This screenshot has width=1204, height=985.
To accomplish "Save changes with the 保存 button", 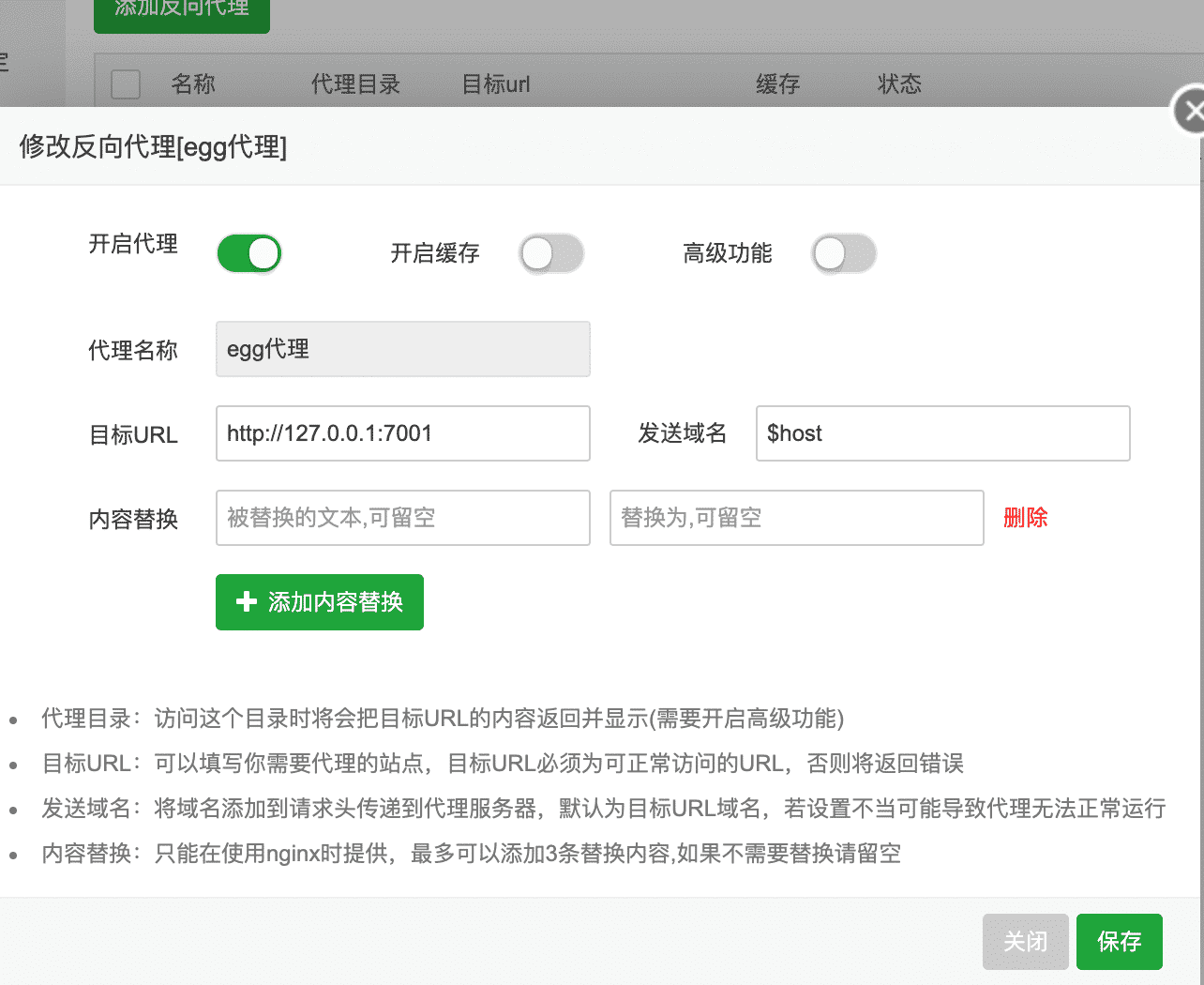I will [1120, 942].
